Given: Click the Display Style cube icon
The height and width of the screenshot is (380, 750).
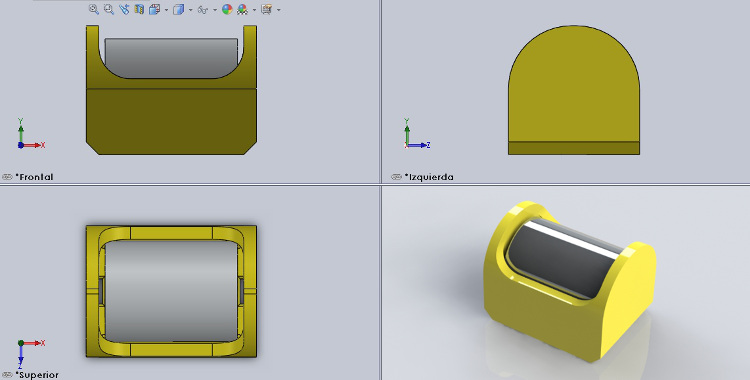Looking at the screenshot, I should pos(178,10).
